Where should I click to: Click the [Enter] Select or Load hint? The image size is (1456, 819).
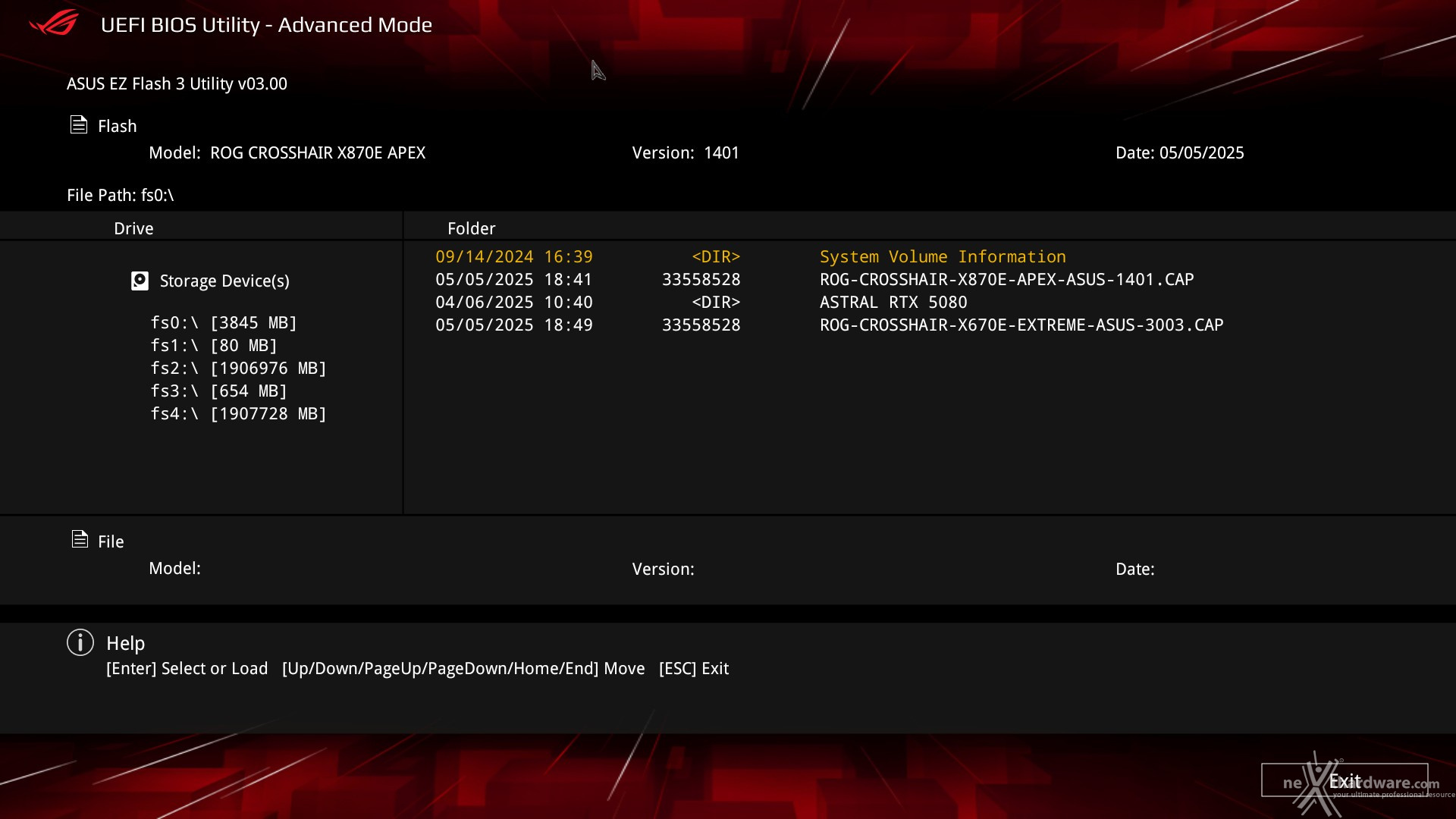pyautogui.click(x=187, y=668)
